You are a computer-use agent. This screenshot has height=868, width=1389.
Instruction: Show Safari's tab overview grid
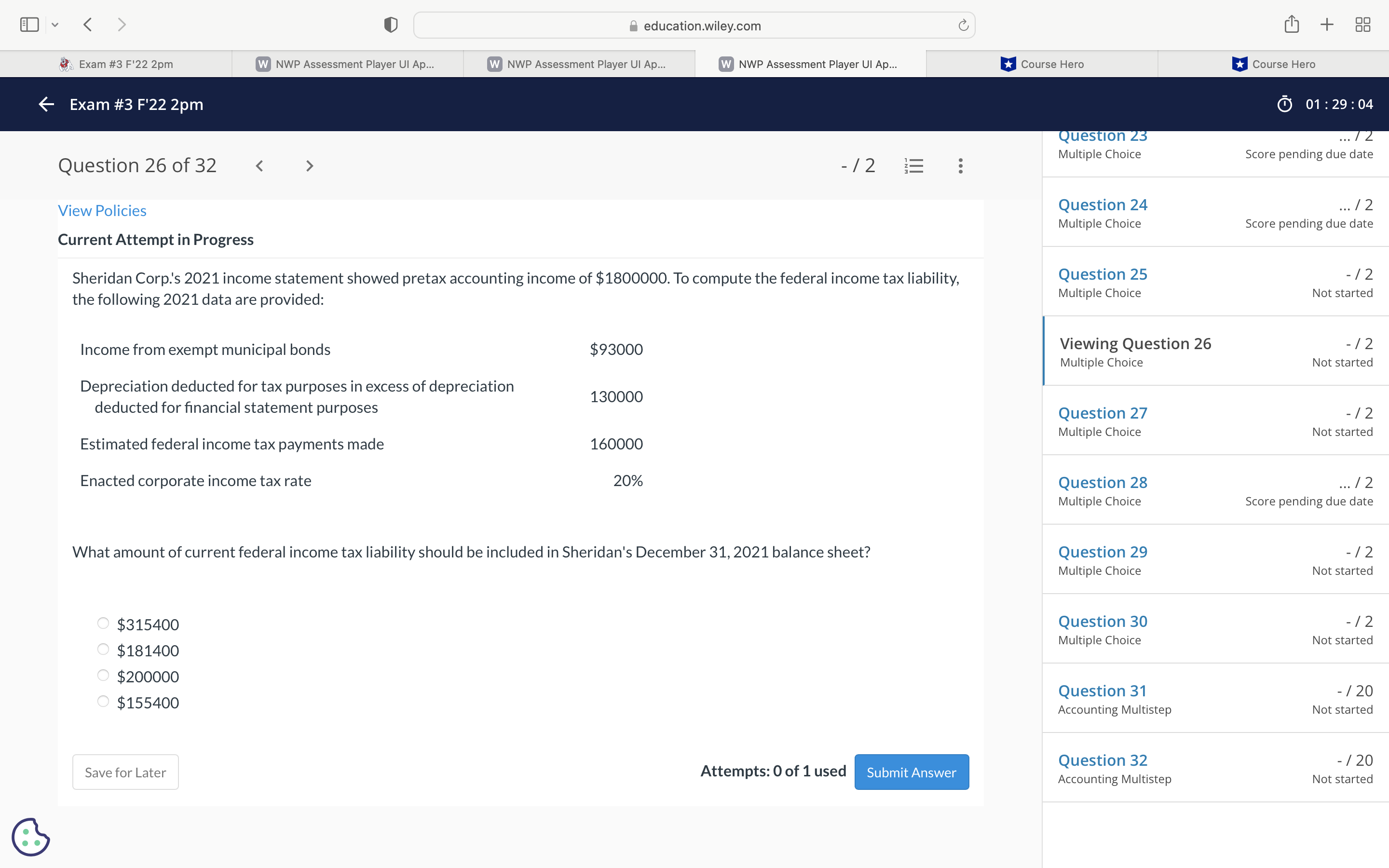1362,25
